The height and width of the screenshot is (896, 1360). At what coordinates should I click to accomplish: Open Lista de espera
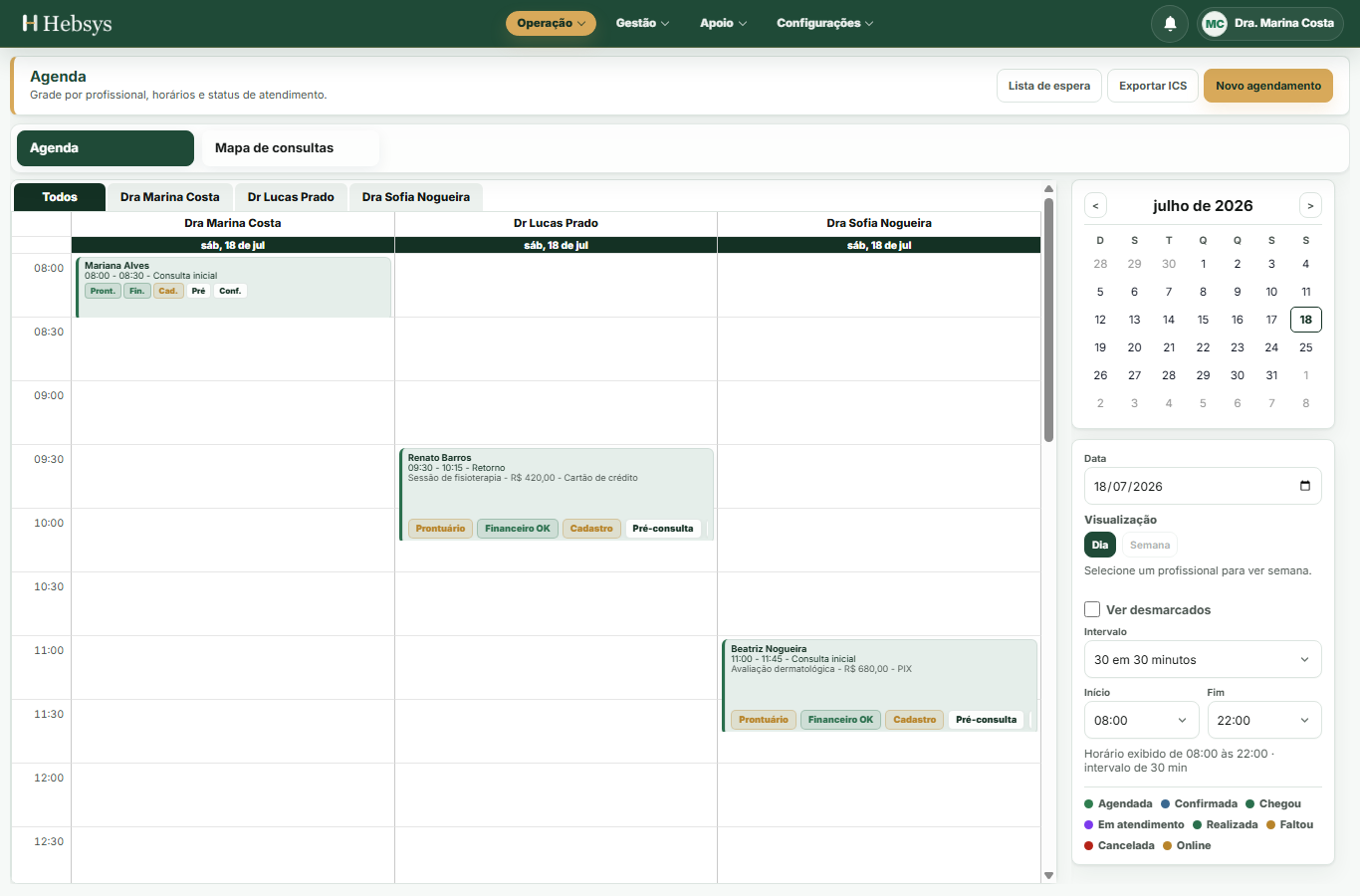coord(1049,86)
